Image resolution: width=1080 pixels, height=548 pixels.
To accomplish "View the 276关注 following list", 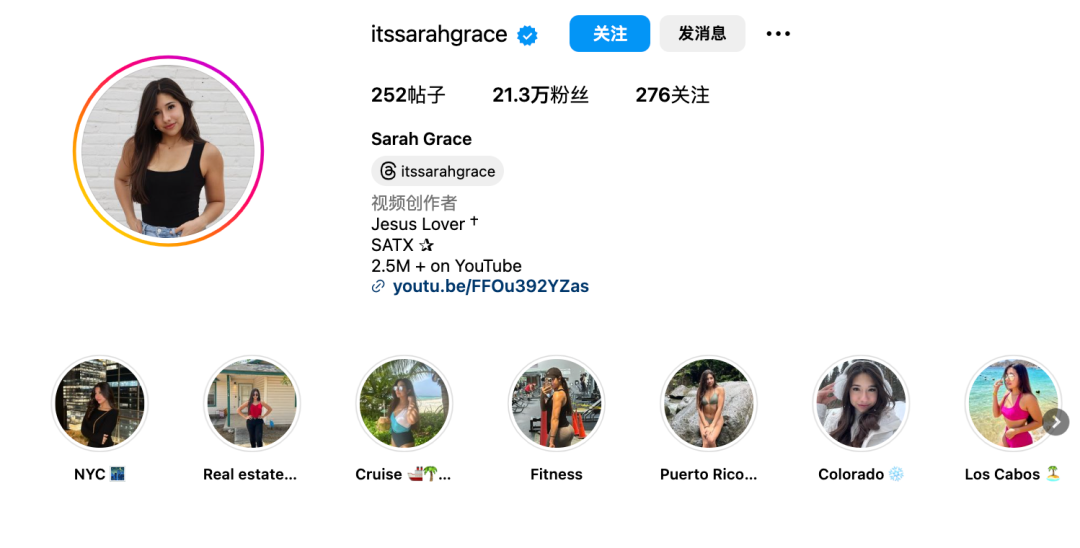I will [672, 95].
